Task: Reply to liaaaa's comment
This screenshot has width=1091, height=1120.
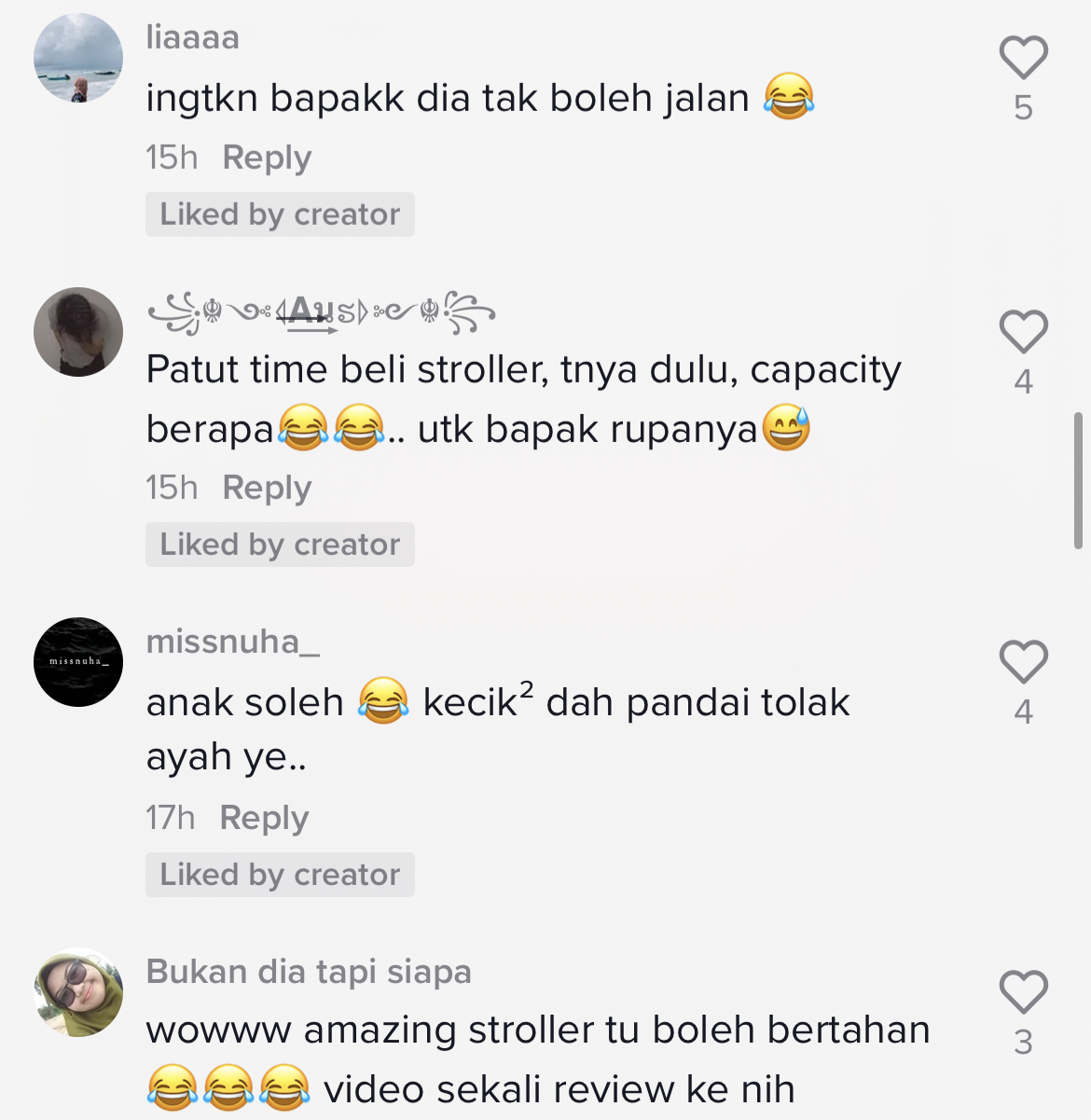Action: click(x=267, y=158)
